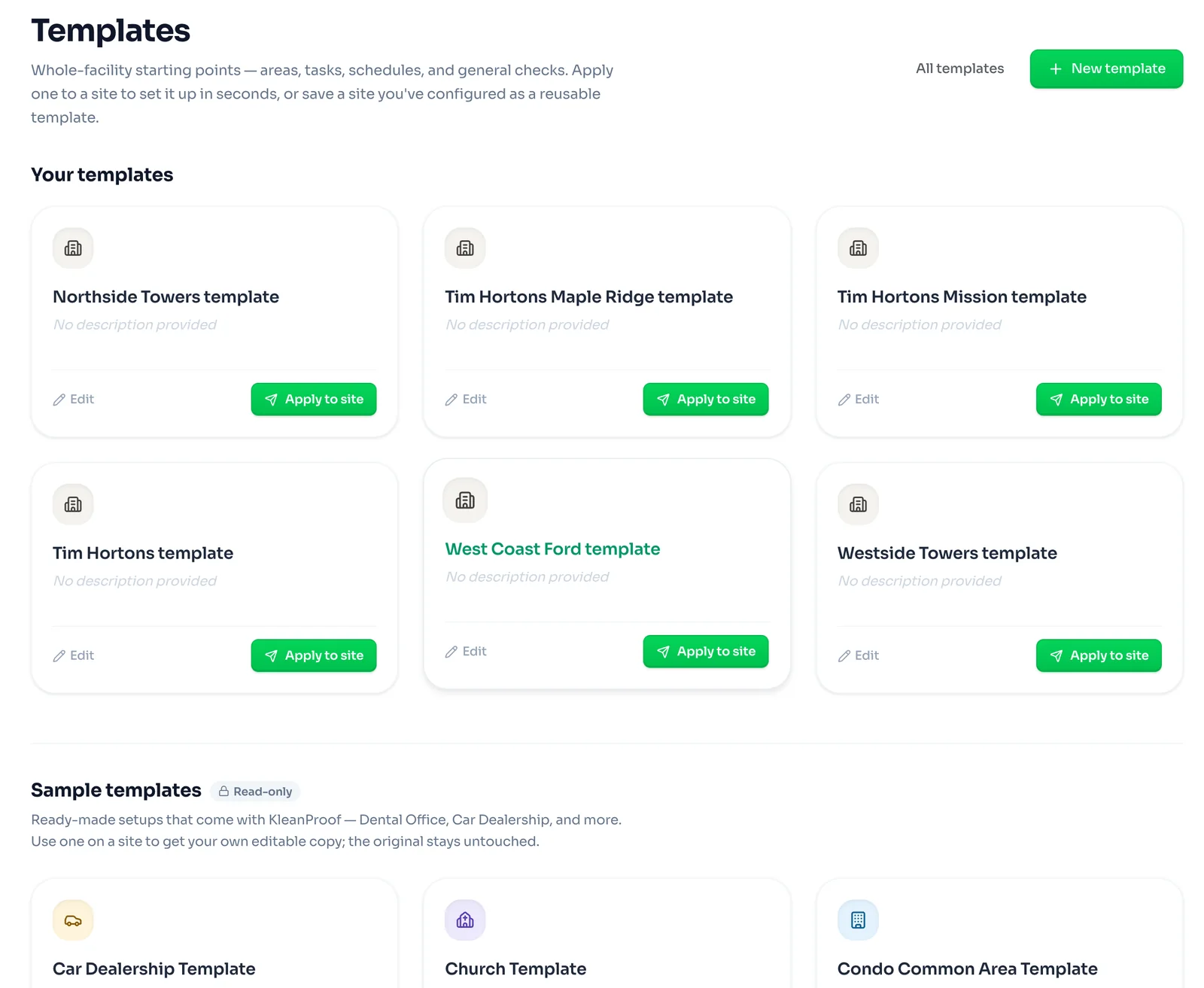Click the Tim Hortons Mission building icon
The height and width of the screenshot is (988, 1204).
click(858, 248)
